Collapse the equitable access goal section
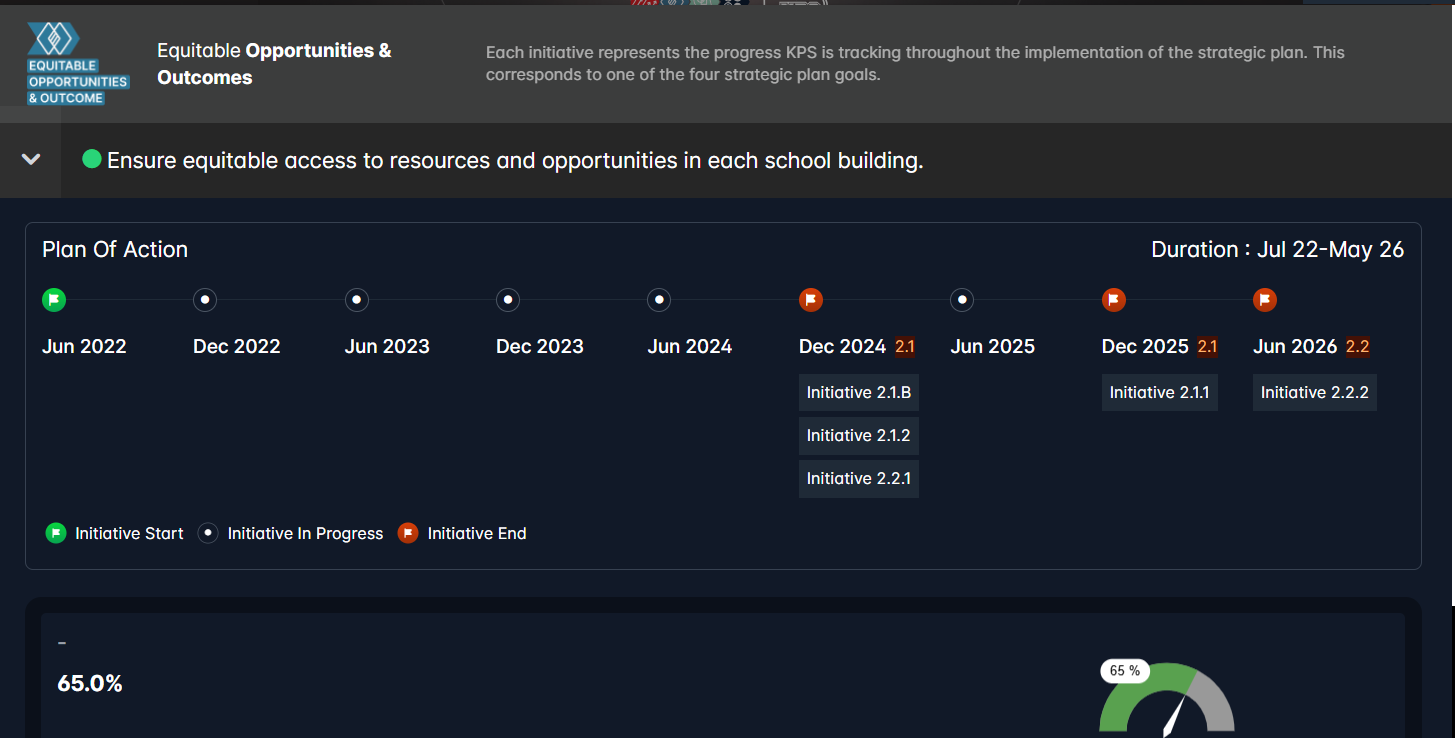 tap(30, 159)
